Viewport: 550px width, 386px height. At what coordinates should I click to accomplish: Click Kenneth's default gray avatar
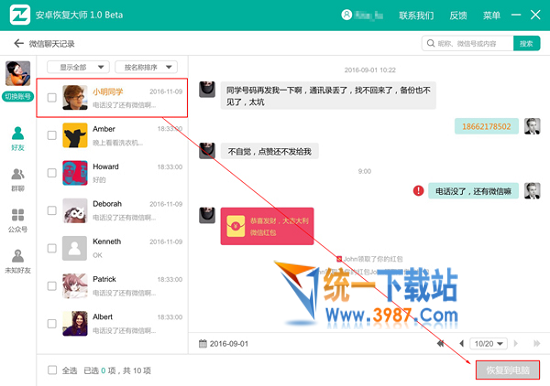(75, 248)
